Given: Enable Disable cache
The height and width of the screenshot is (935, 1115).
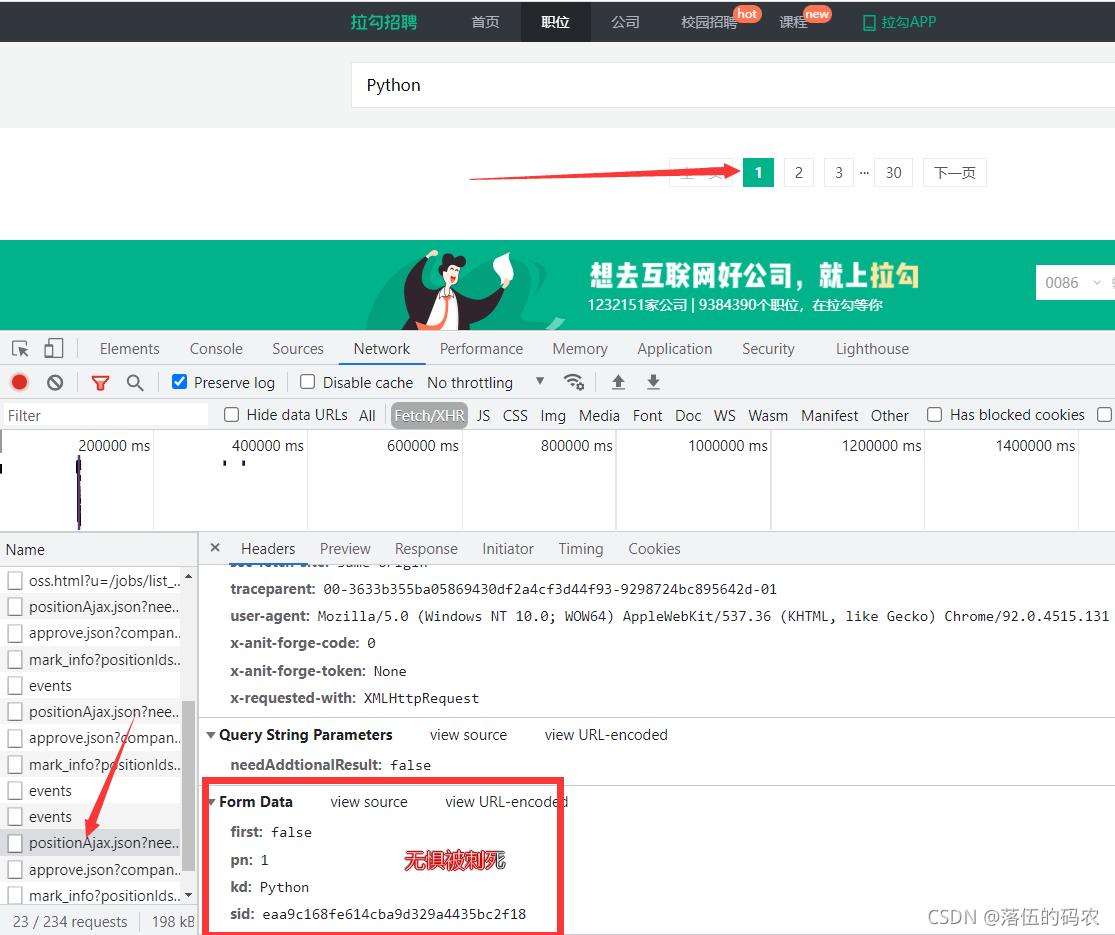Looking at the screenshot, I should (x=307, y=382).
